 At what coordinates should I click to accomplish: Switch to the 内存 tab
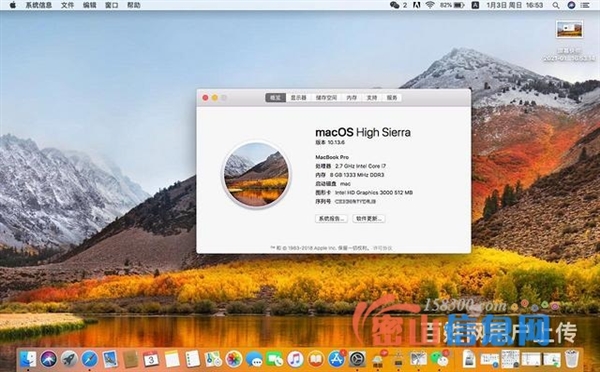tap(352, 98)
